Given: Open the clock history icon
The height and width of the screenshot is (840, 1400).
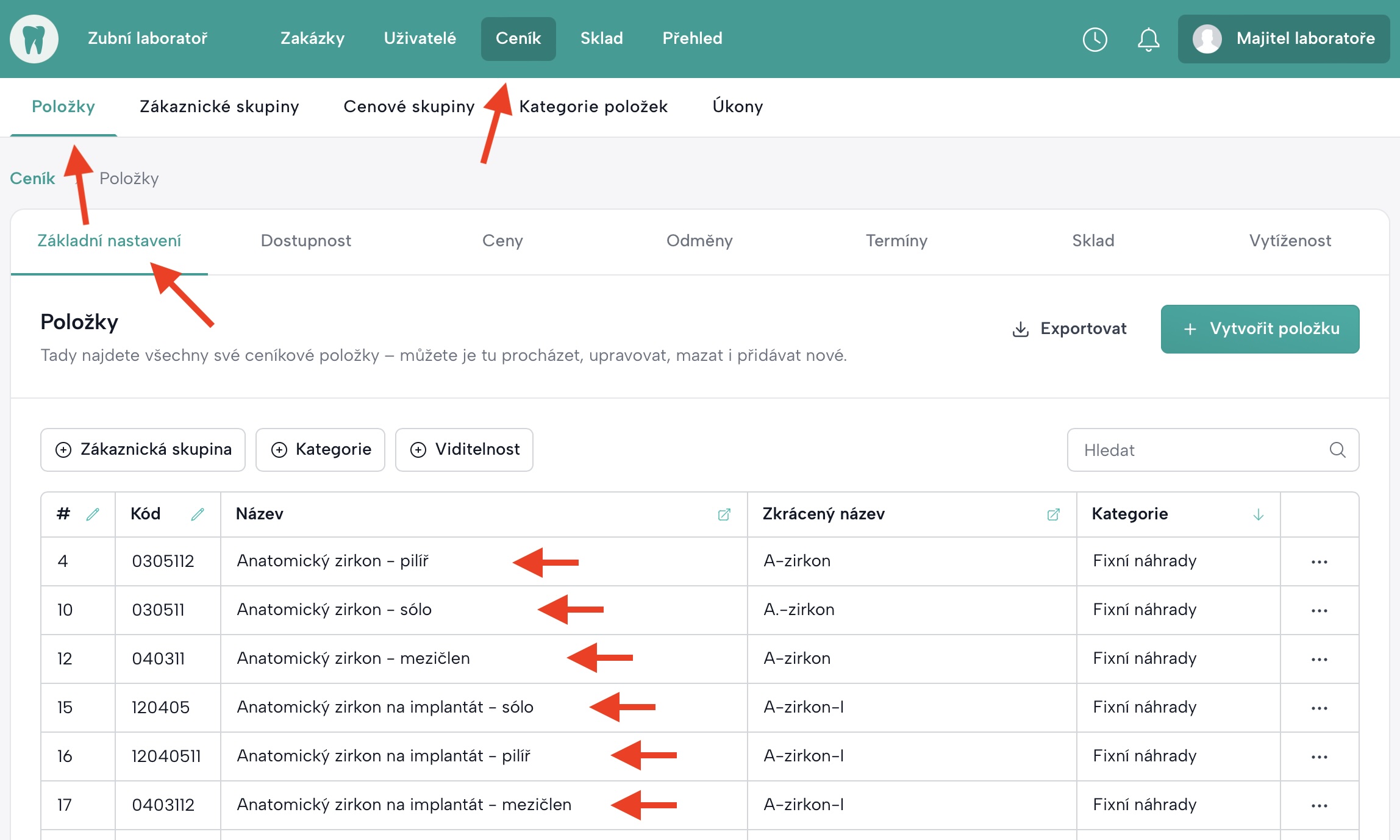Looking at the screenshot, I should (x=1095, y=39).
